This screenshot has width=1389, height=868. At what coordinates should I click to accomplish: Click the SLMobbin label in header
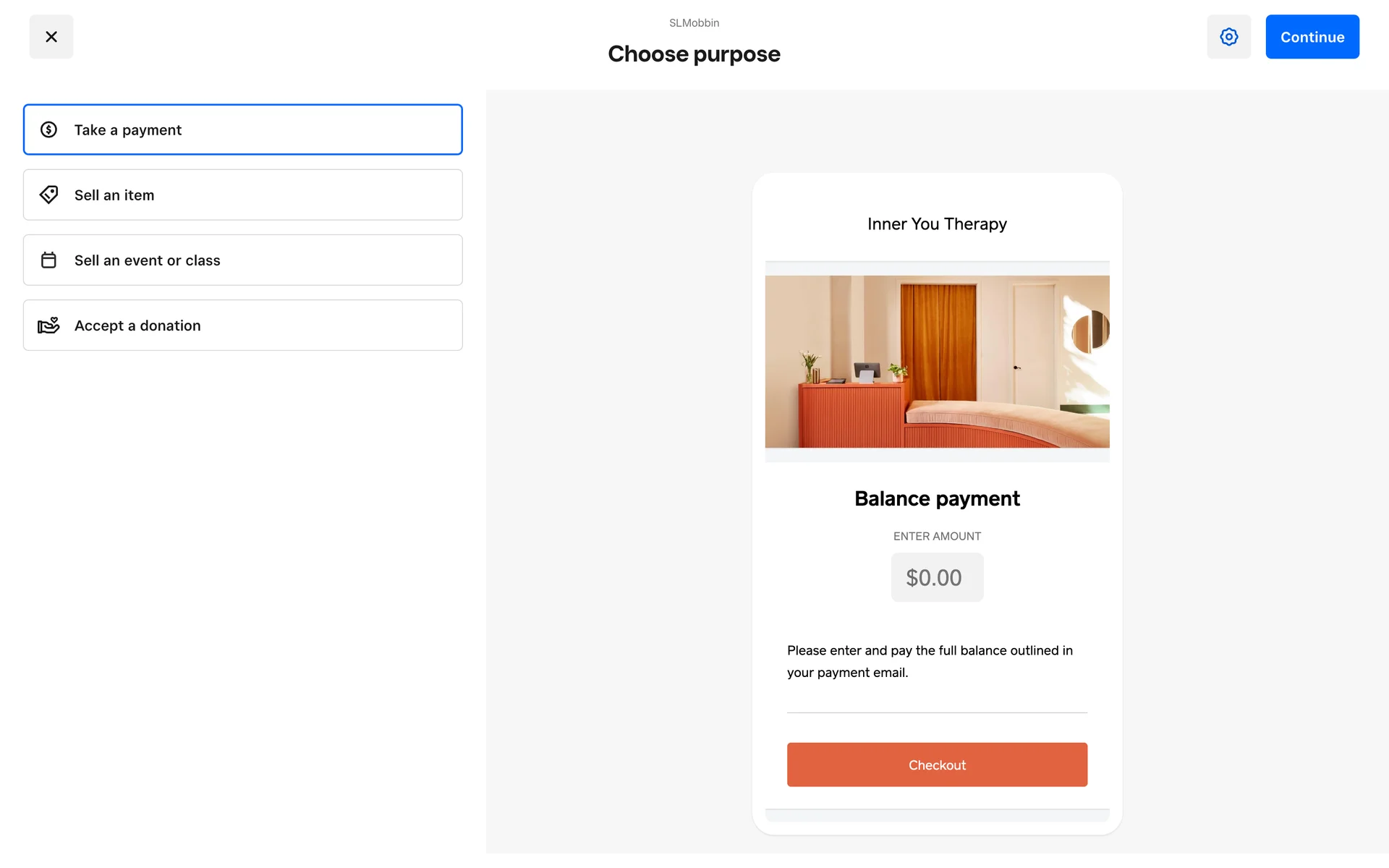click(x=694, y=23)
